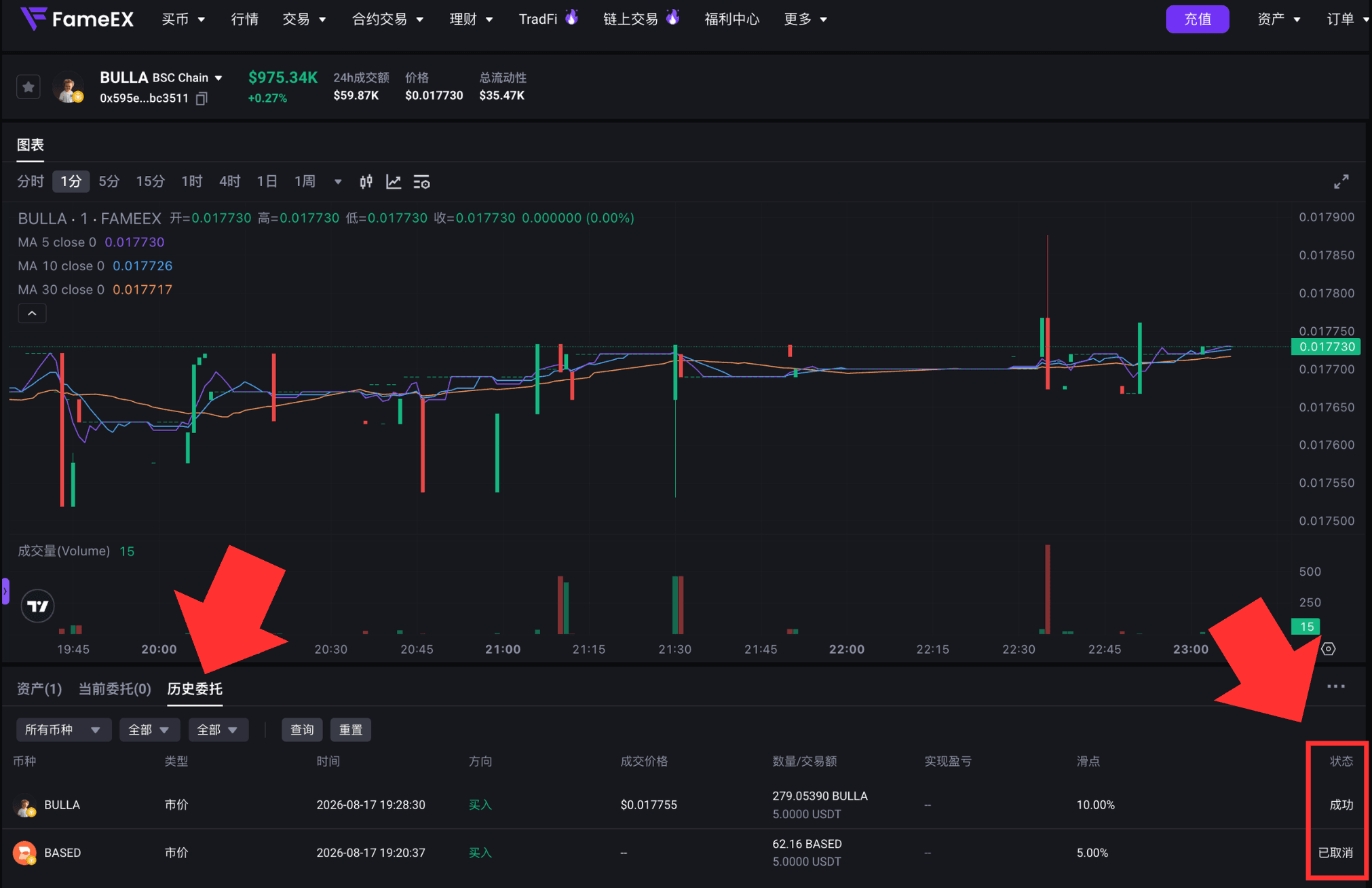The image size is (1372, 888).
Task: Open the 福利中心 page
Action: [731, 19]
